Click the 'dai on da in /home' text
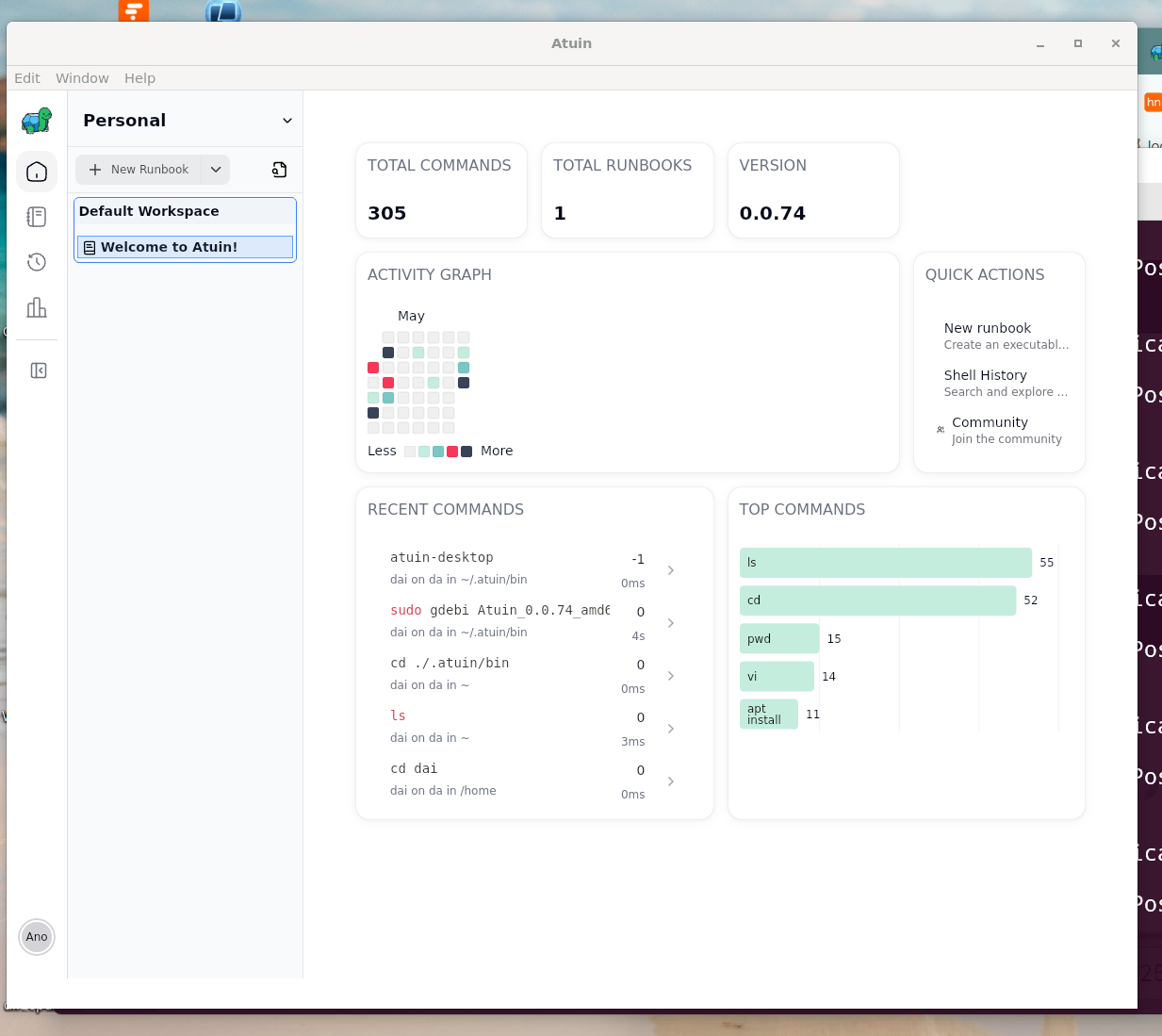The width and height of the screenshot is (1162, 1036). [x=443, y=791]
